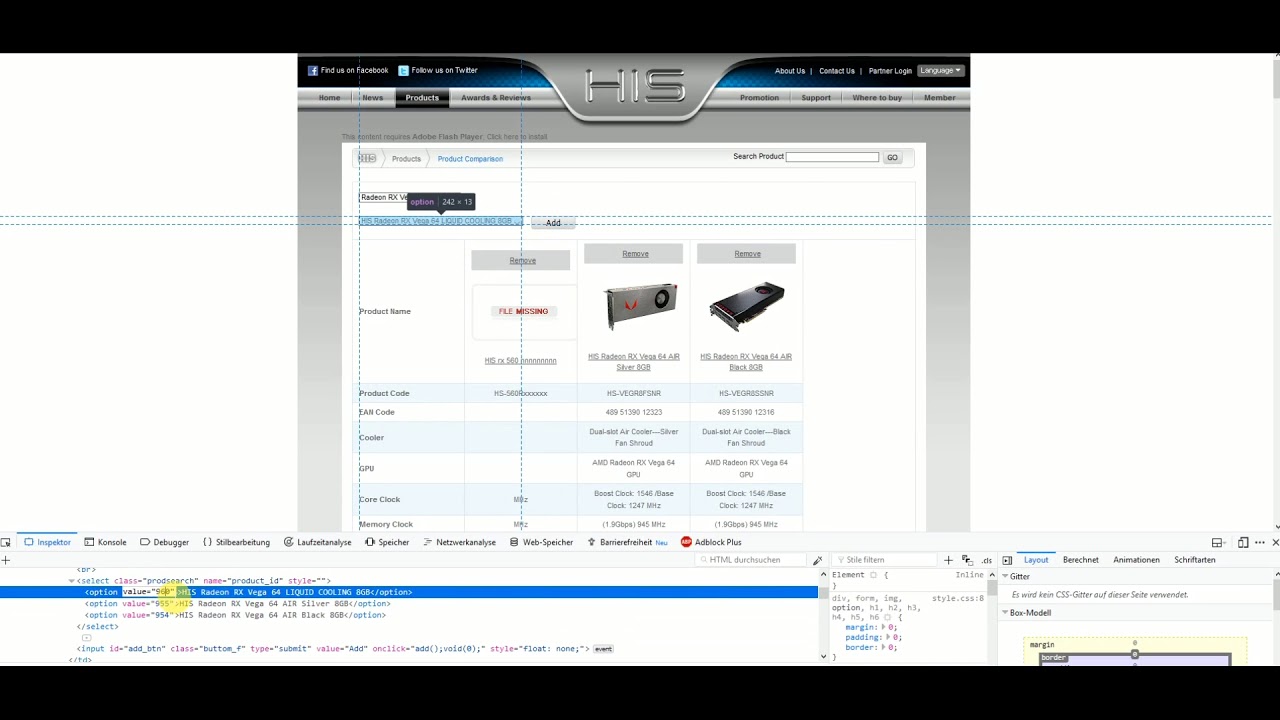Click the .cls class toggle button
This screenshot has height=720, width=1280.
coord(987,560)
